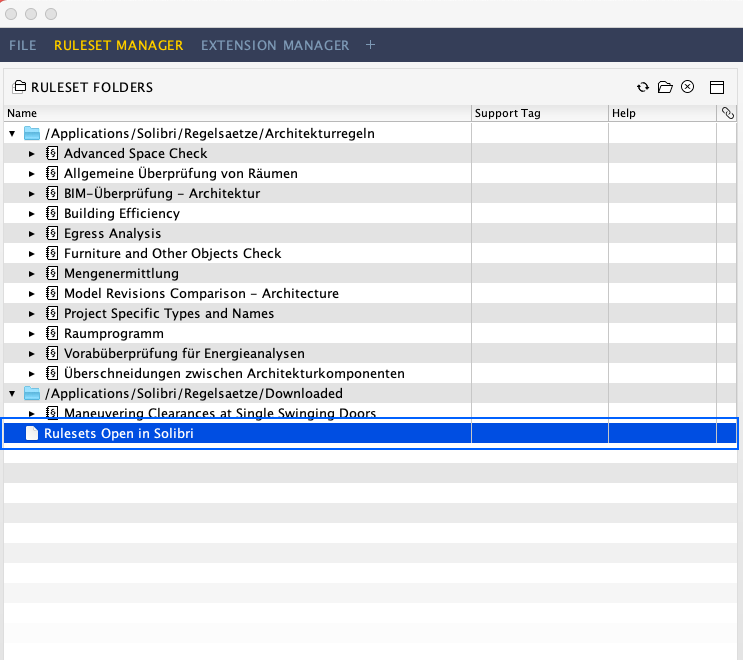Expand Vorabüberprüfung für Energieanalysen

pos(32,353)
